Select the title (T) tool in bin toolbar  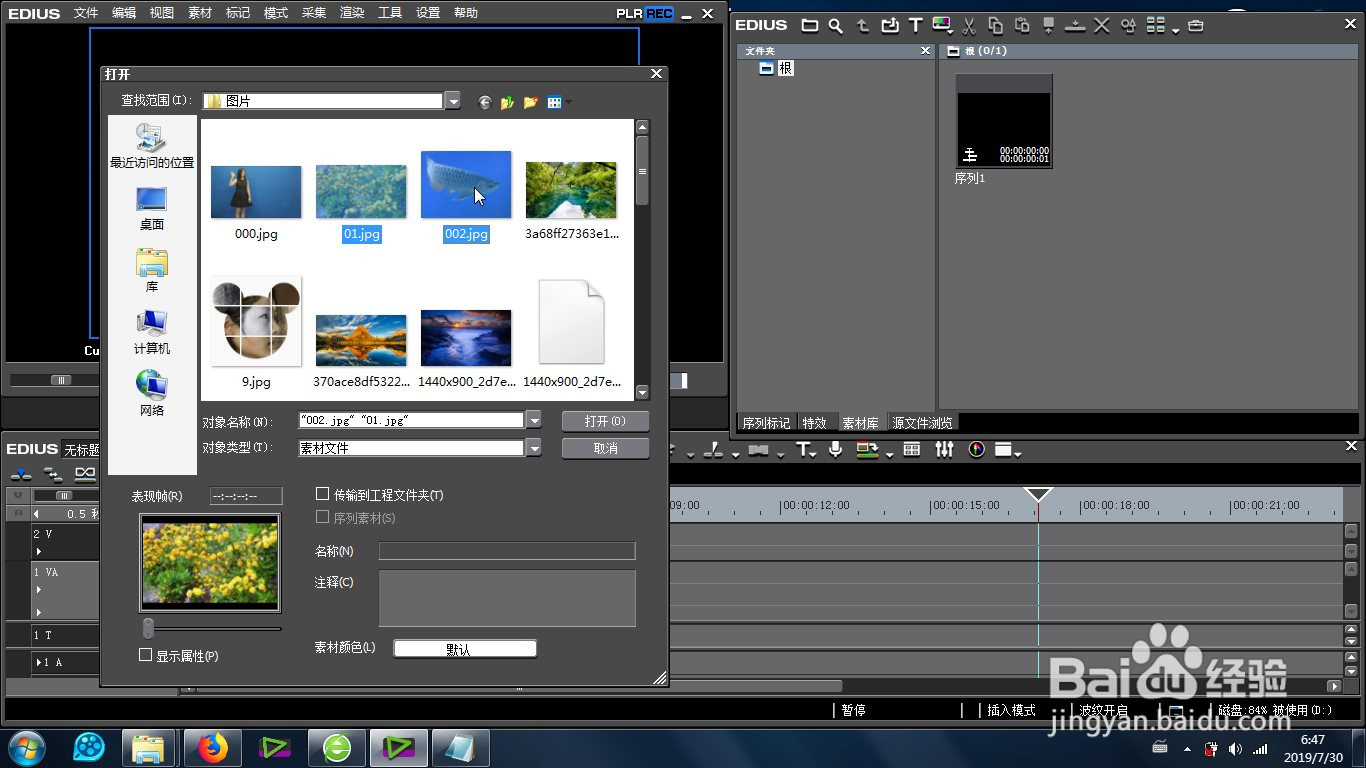915,25
